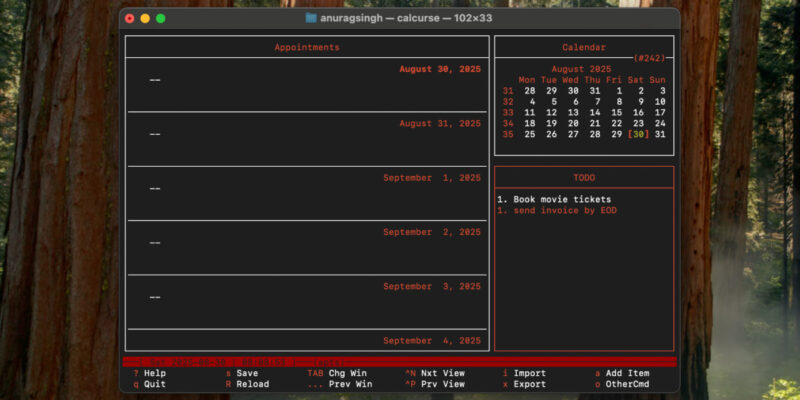Click week number 34 in the calendar
Viewport: 800px width, 400px height.
click(508, 123)
